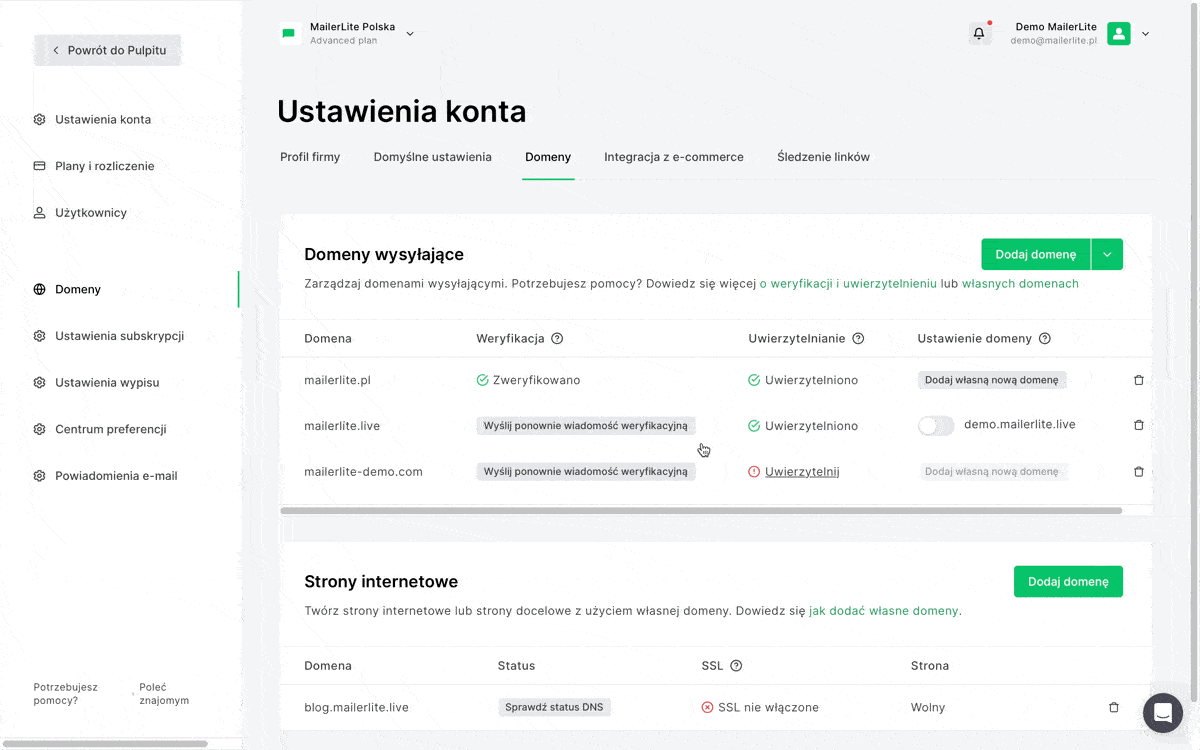Click the SSL help question-mark icon

coord(736,666)
